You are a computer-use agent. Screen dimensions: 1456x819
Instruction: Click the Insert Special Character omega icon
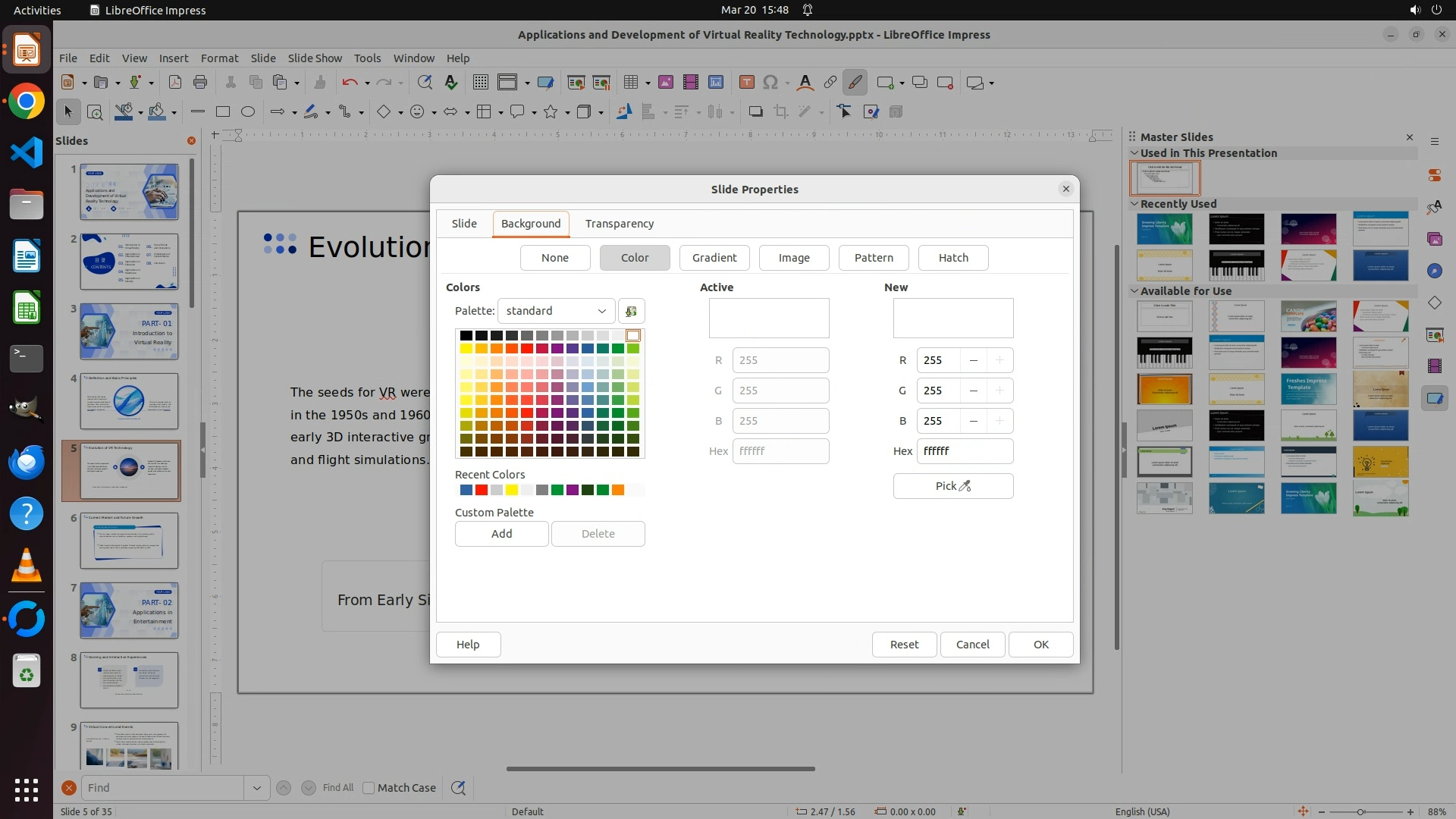point(770,83)
